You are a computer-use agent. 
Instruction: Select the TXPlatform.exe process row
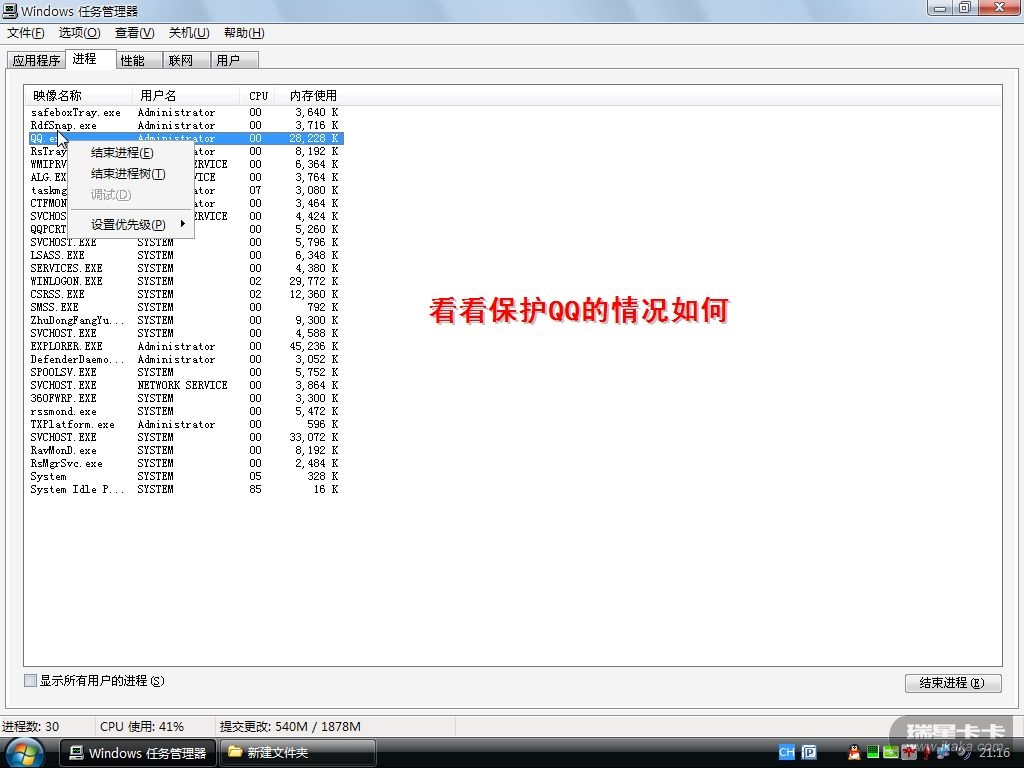185,424
